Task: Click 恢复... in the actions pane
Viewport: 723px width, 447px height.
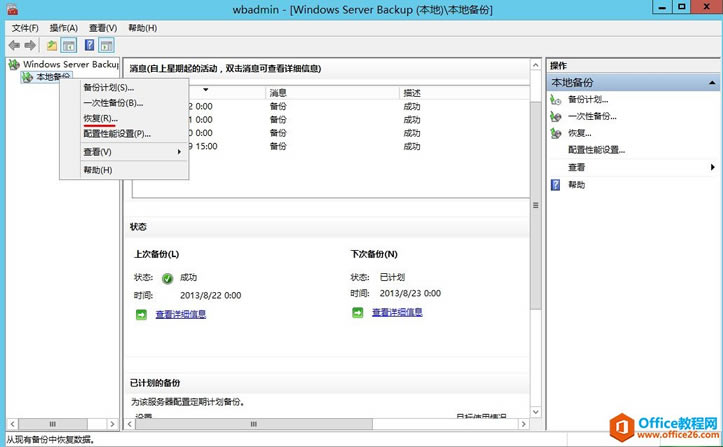Action: pos(580,133)
